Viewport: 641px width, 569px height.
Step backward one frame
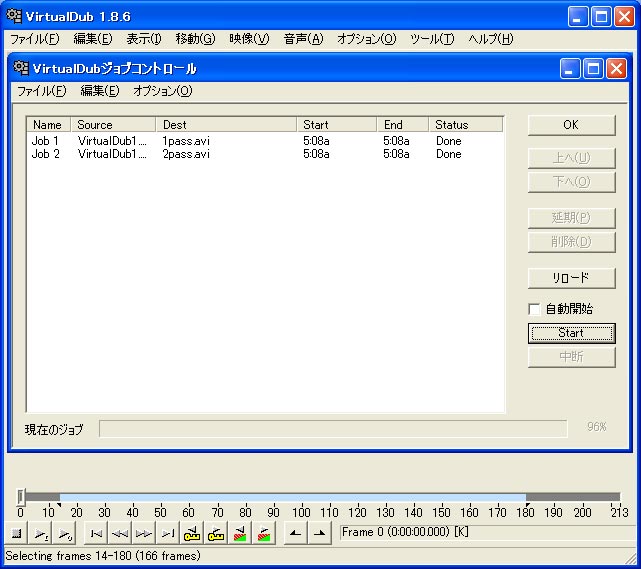[x=120, y=533]
